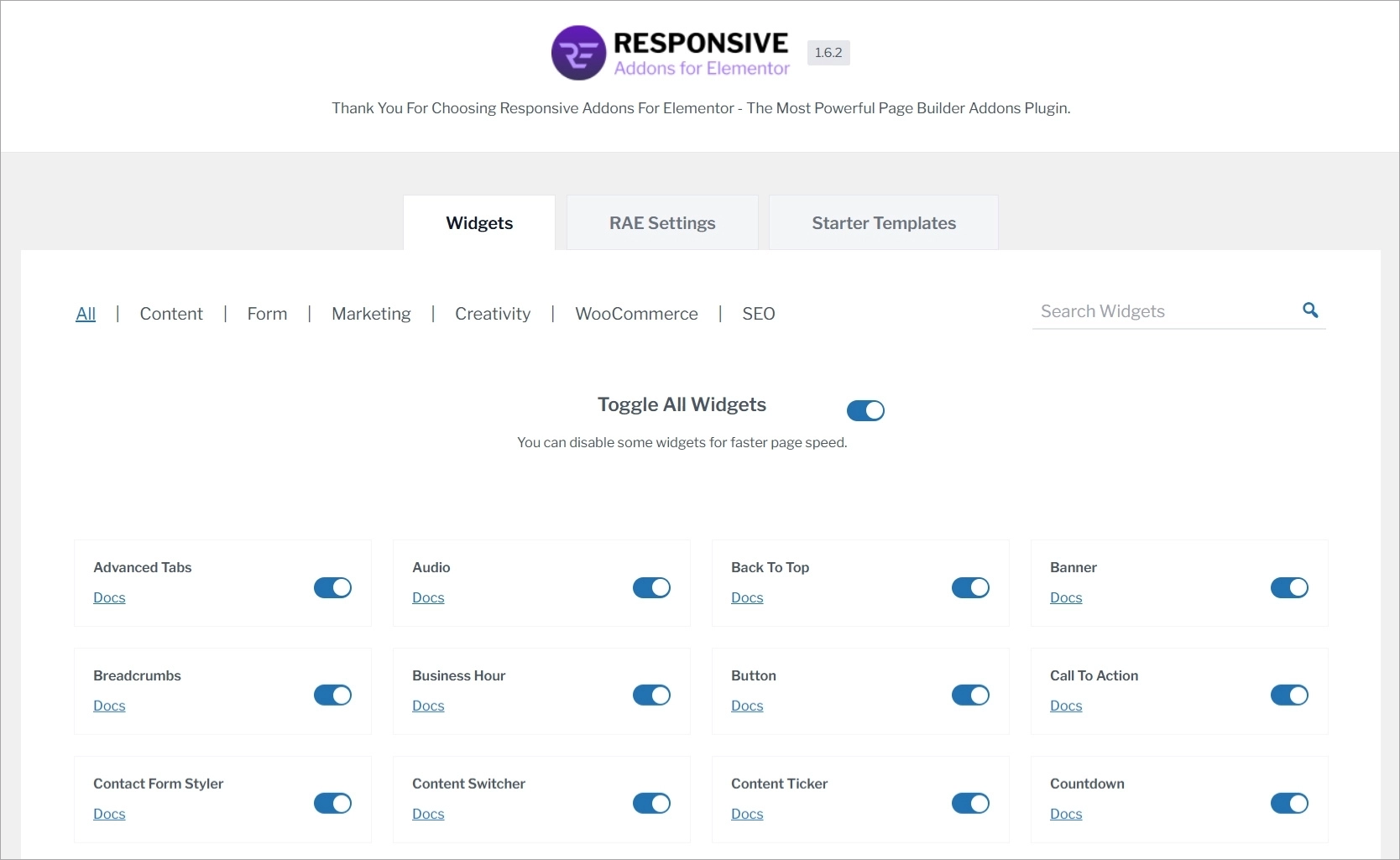Image resolution: width=1400 pixels, height=860 pixels.
Task: Filter widgets by WooCommerce
Action: (636, 313)
